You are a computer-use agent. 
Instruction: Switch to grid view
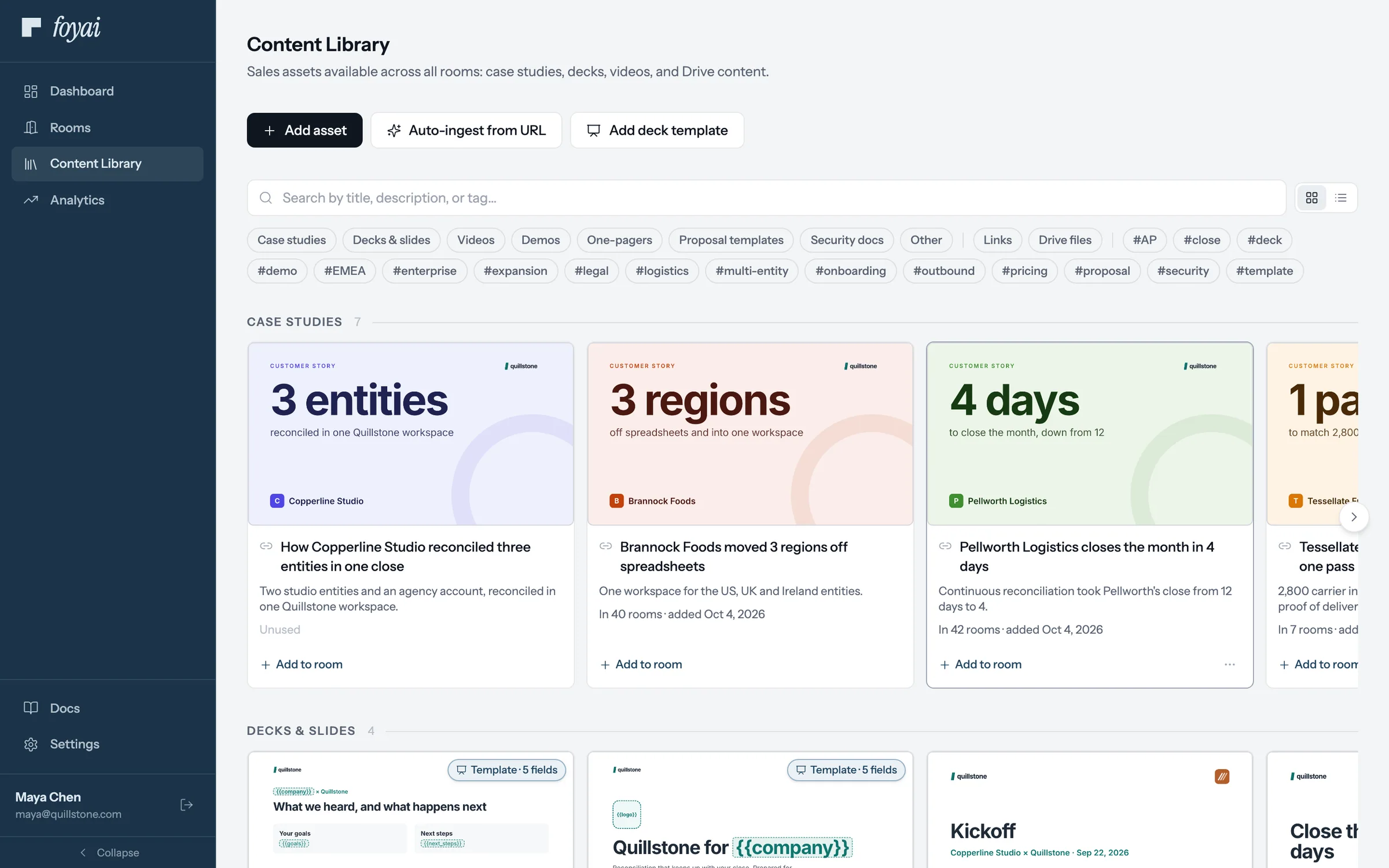[1312, 198]
